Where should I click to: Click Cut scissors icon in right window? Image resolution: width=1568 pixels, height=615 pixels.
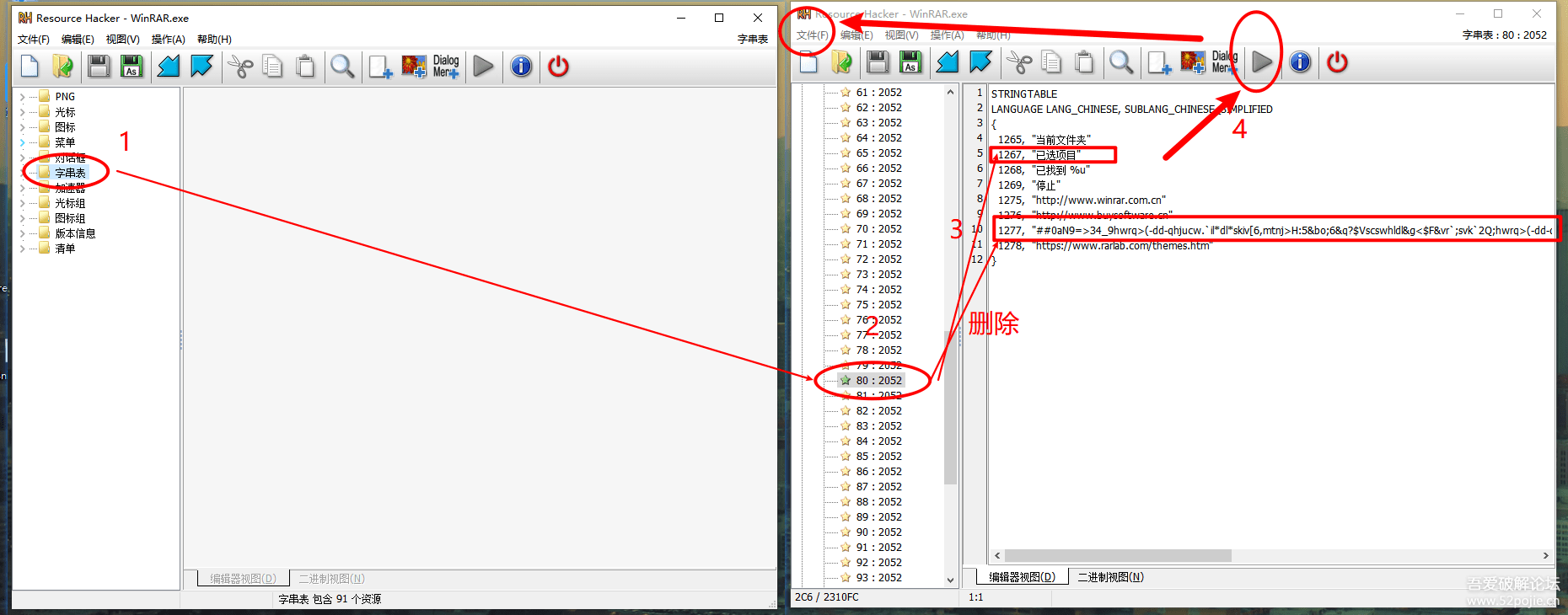1019,61
